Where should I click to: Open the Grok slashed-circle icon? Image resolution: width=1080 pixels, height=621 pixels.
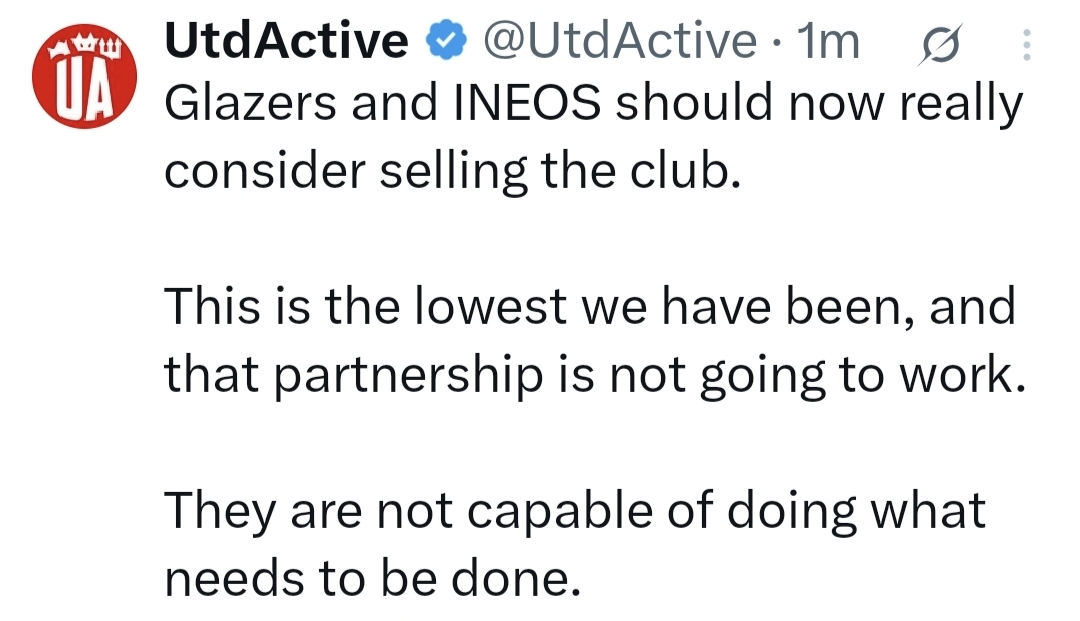[x=940, y=45]
